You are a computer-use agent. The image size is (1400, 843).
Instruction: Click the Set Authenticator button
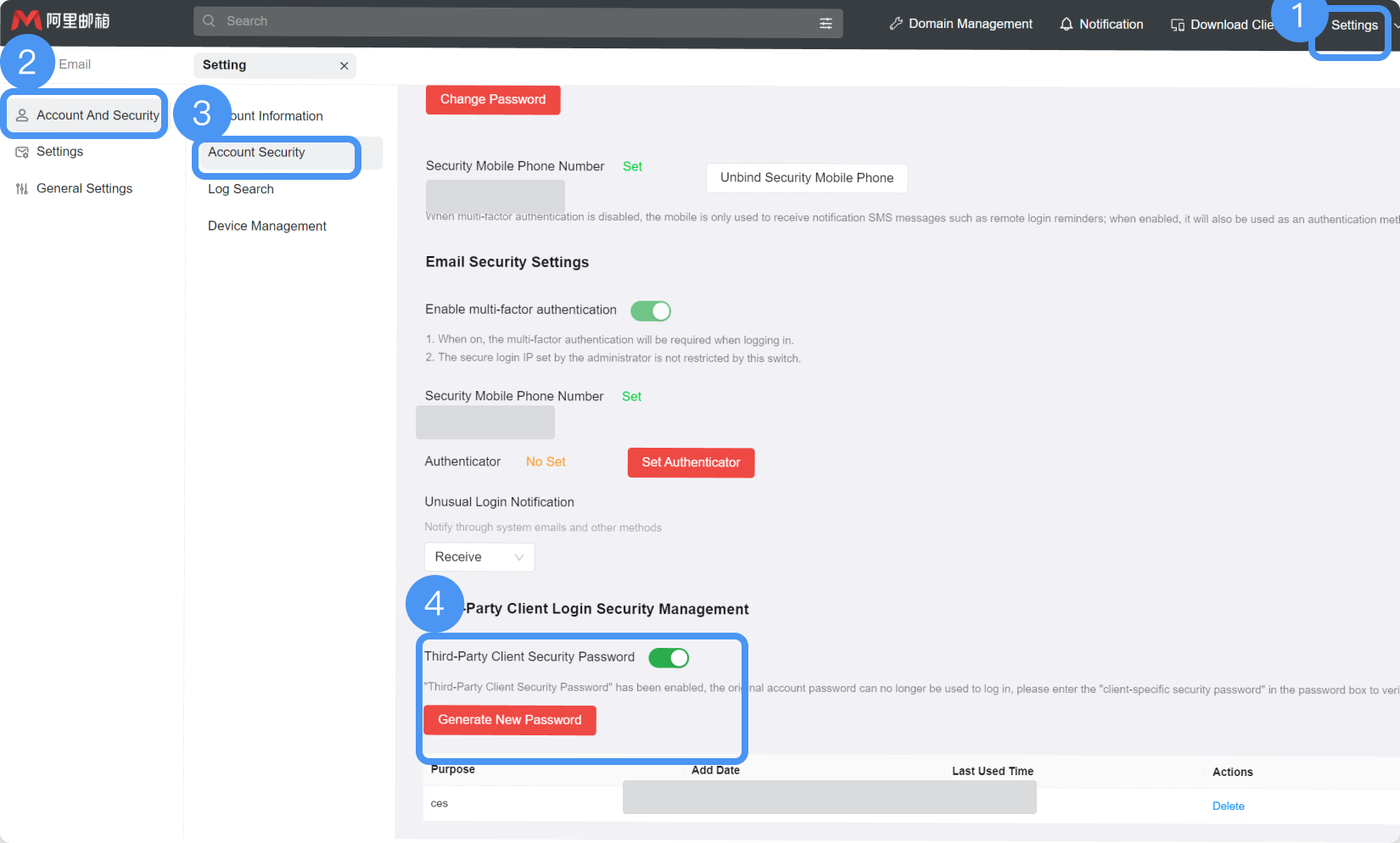691,463
